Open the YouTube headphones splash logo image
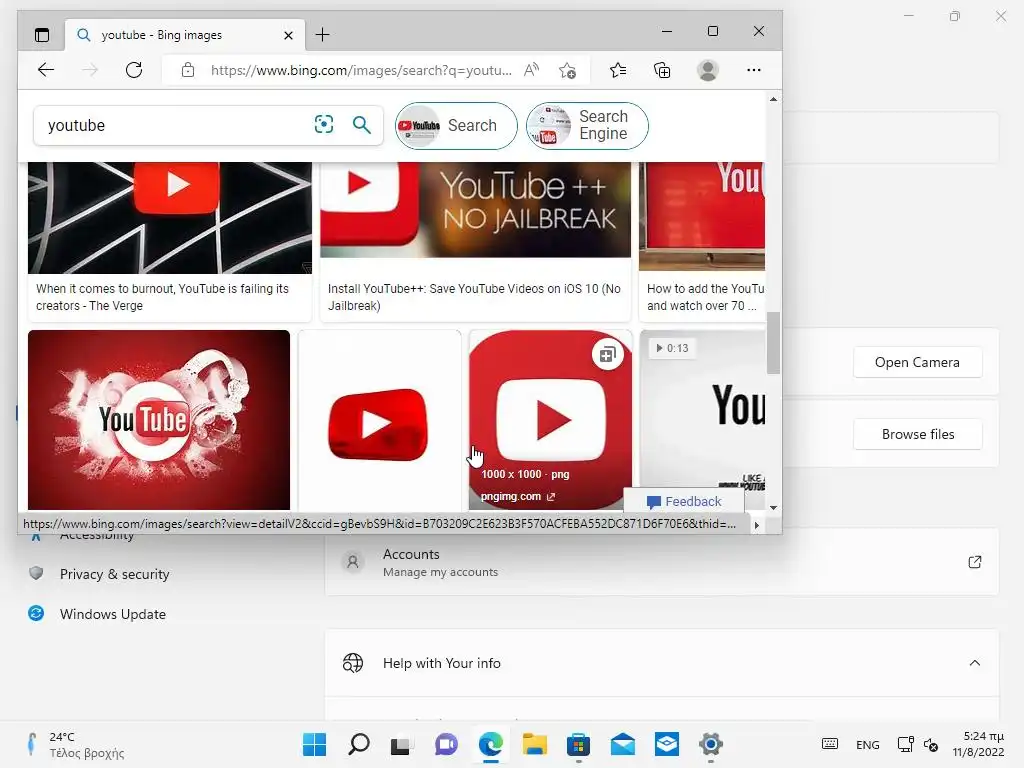Screen dimensions: 1024x768 [159, 420]
